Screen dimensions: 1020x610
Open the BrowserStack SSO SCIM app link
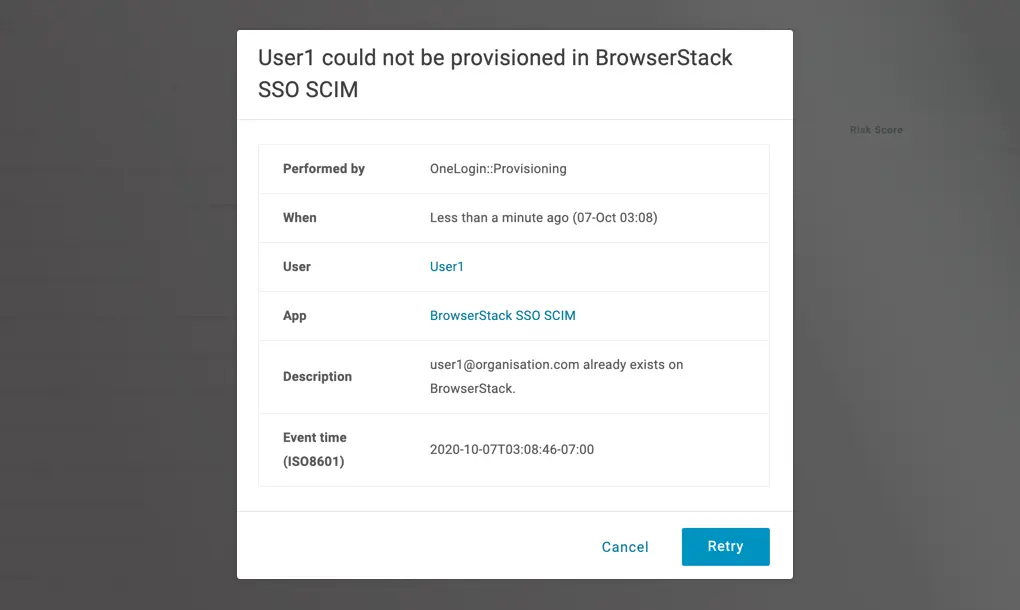pos(502,316)
